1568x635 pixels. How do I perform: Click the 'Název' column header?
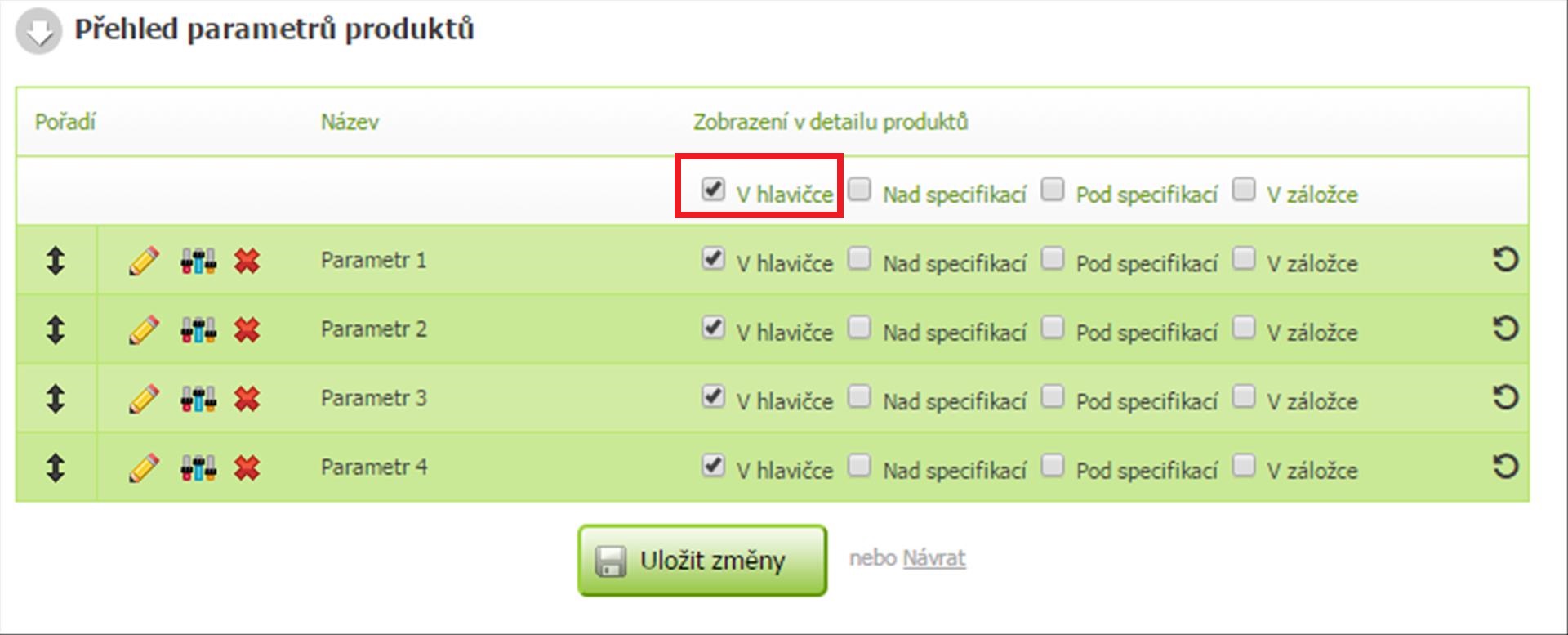350,123
